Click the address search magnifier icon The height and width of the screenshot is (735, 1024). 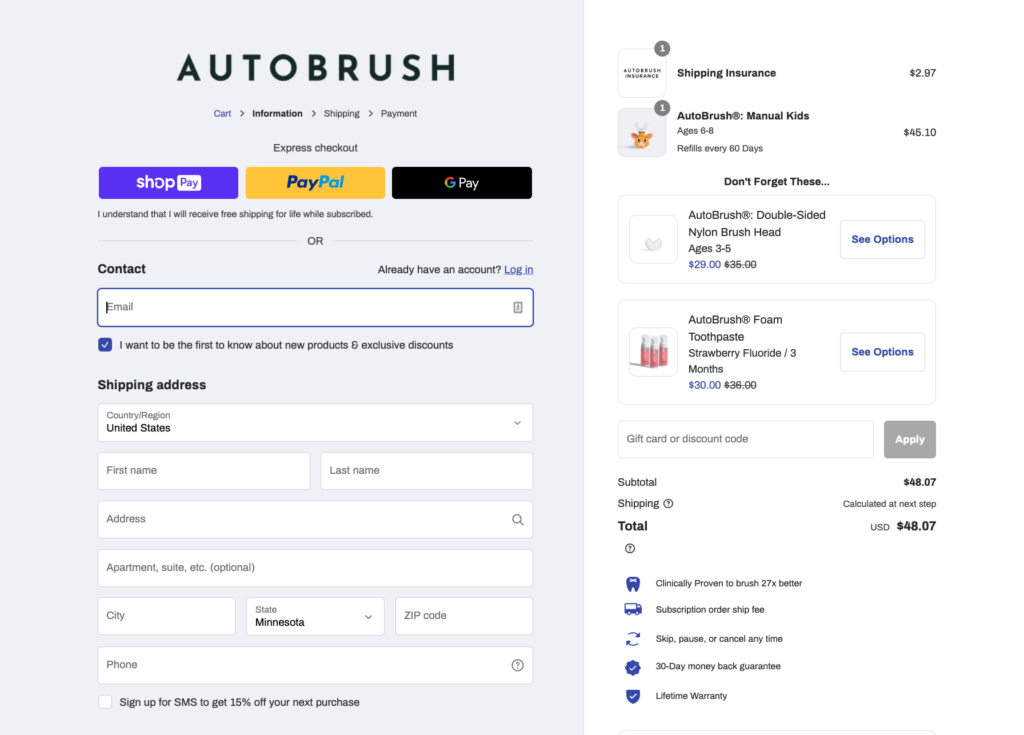(517, 520)
